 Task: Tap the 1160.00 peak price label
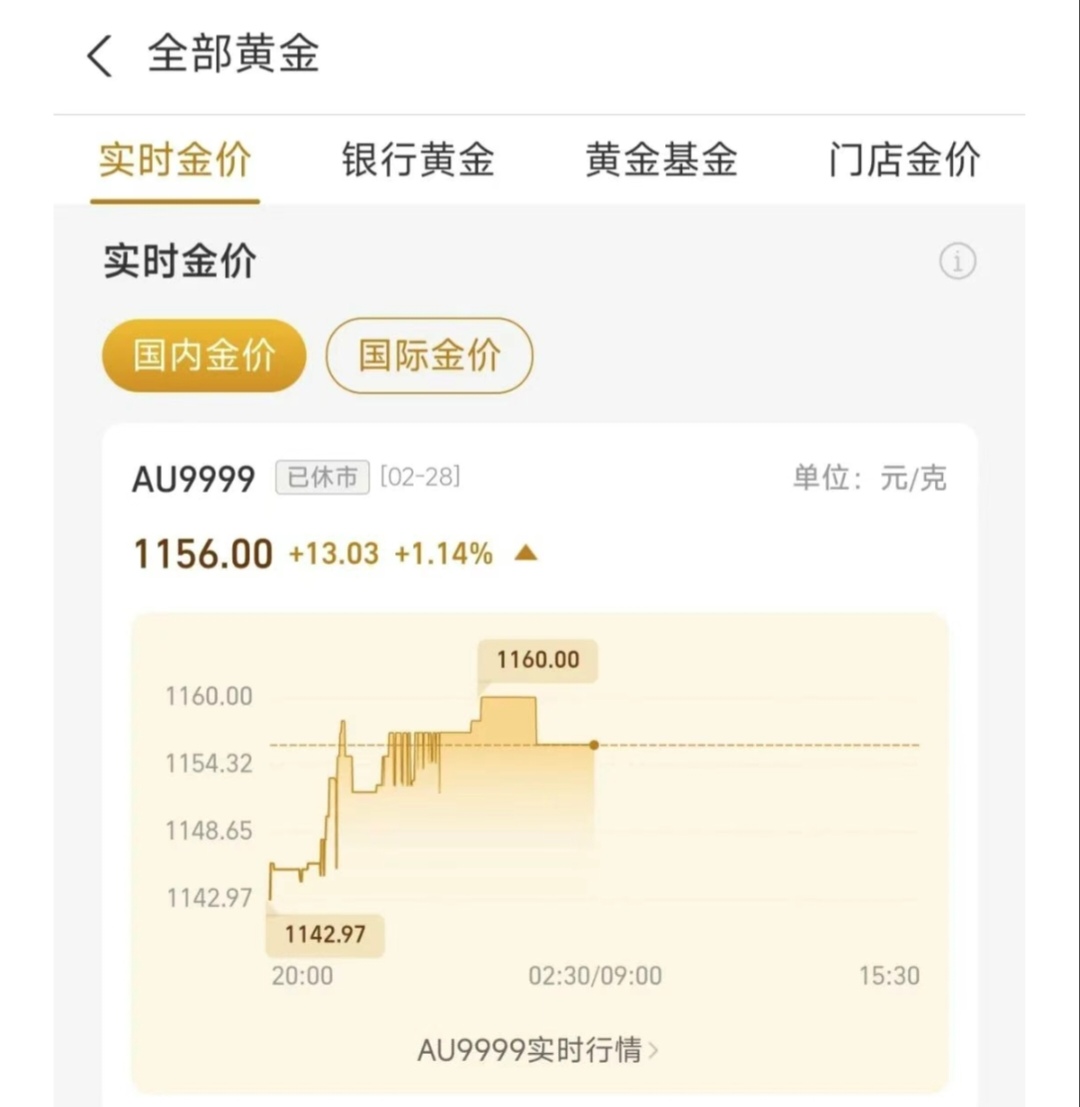(537, 660)
